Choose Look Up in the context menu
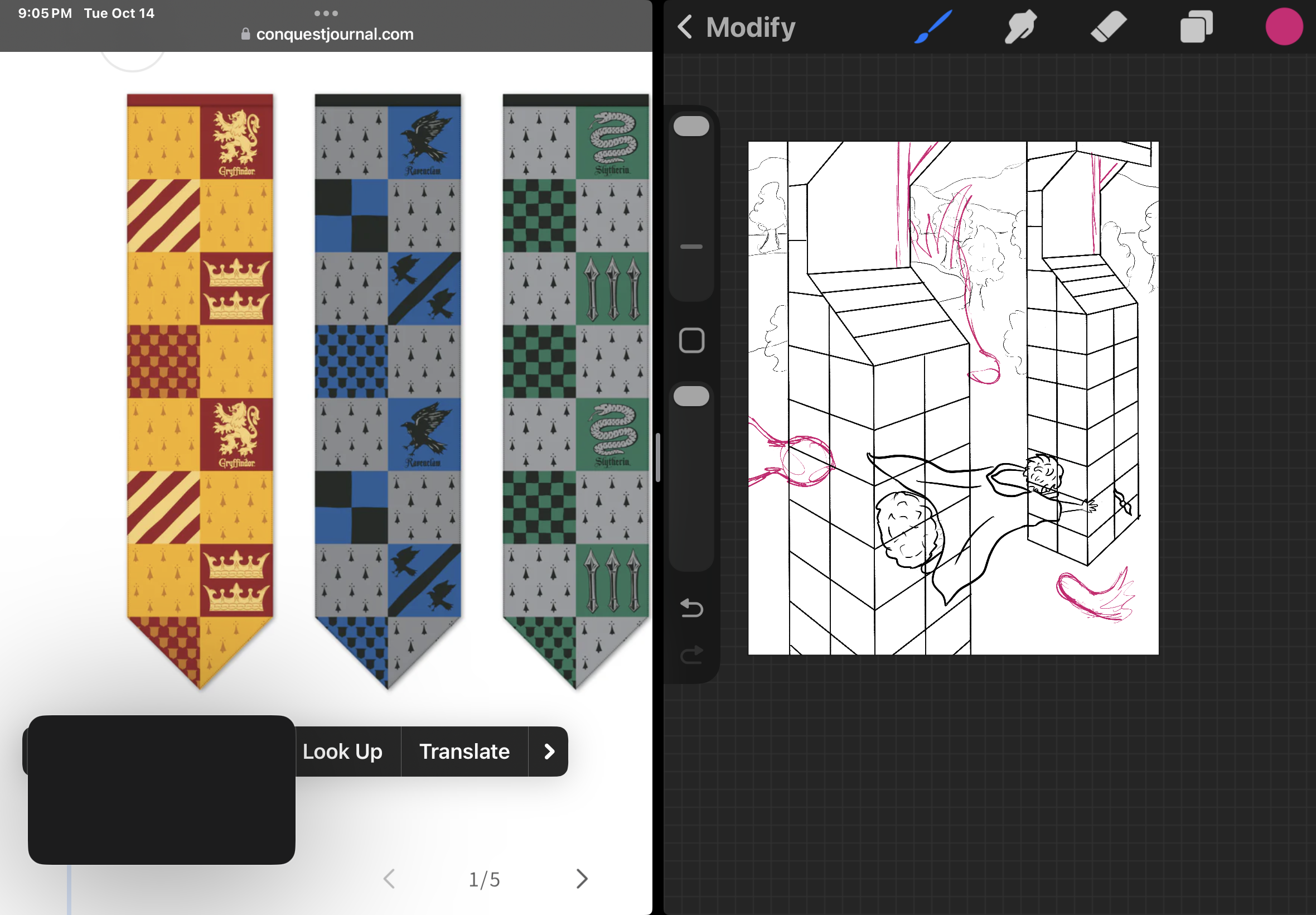This screenshot has height=915, width=1316. (342, 752)
